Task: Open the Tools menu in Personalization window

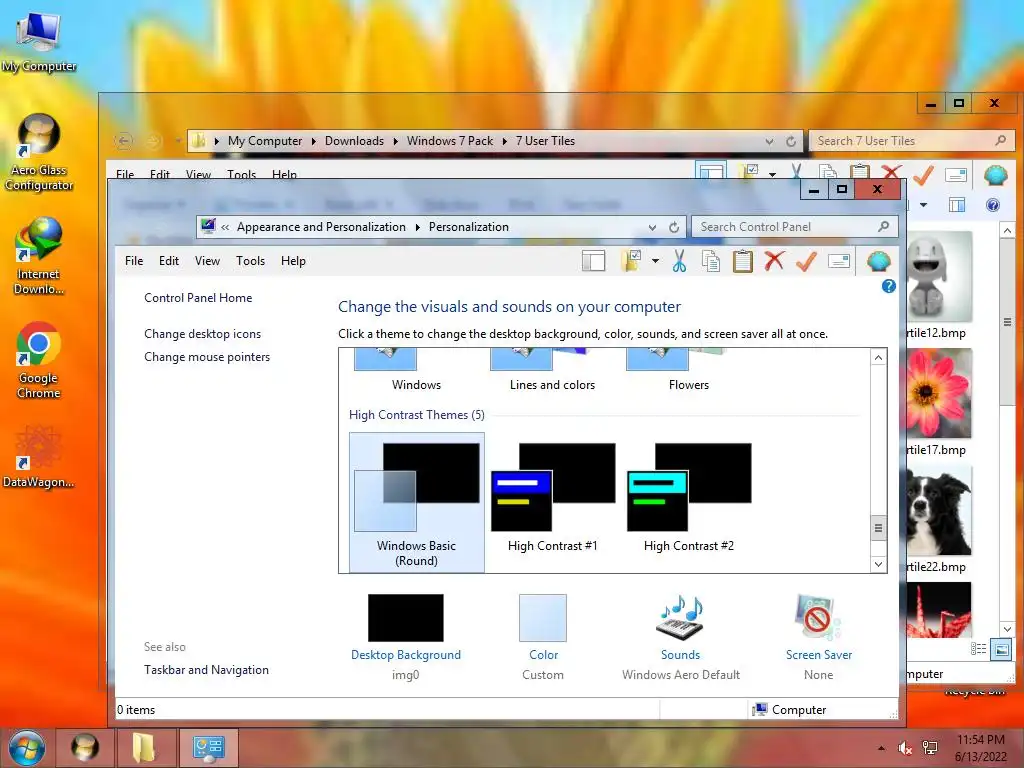Action: point(250,261)
